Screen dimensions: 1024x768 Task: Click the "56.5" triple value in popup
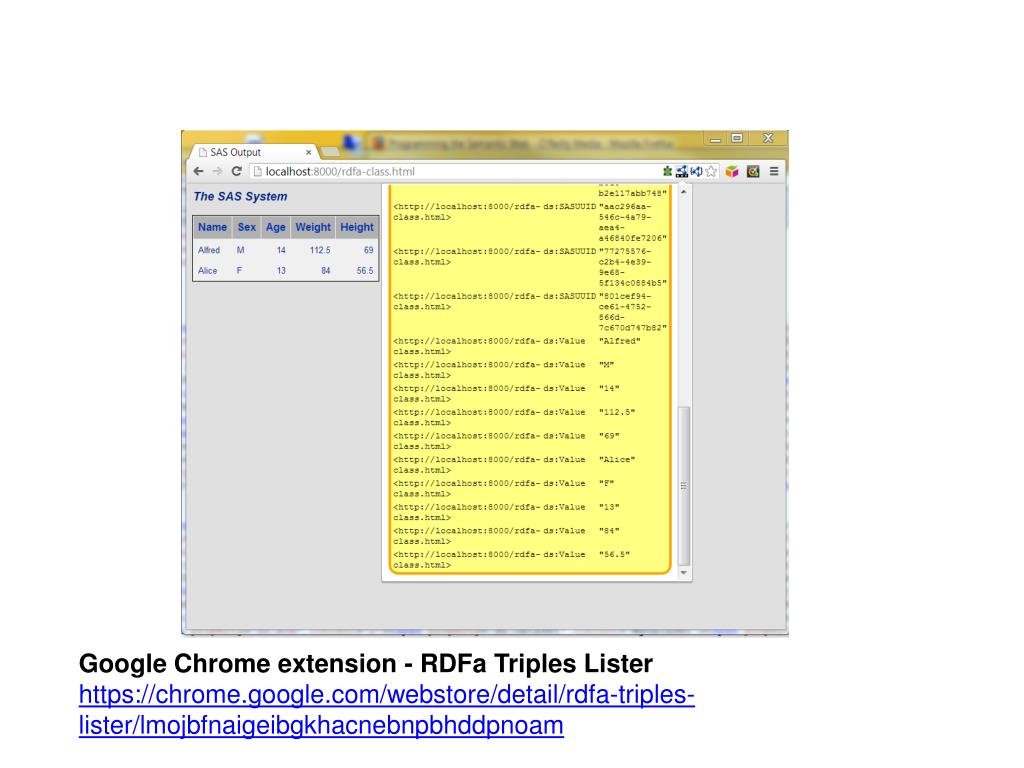click(x=615, y=554)
